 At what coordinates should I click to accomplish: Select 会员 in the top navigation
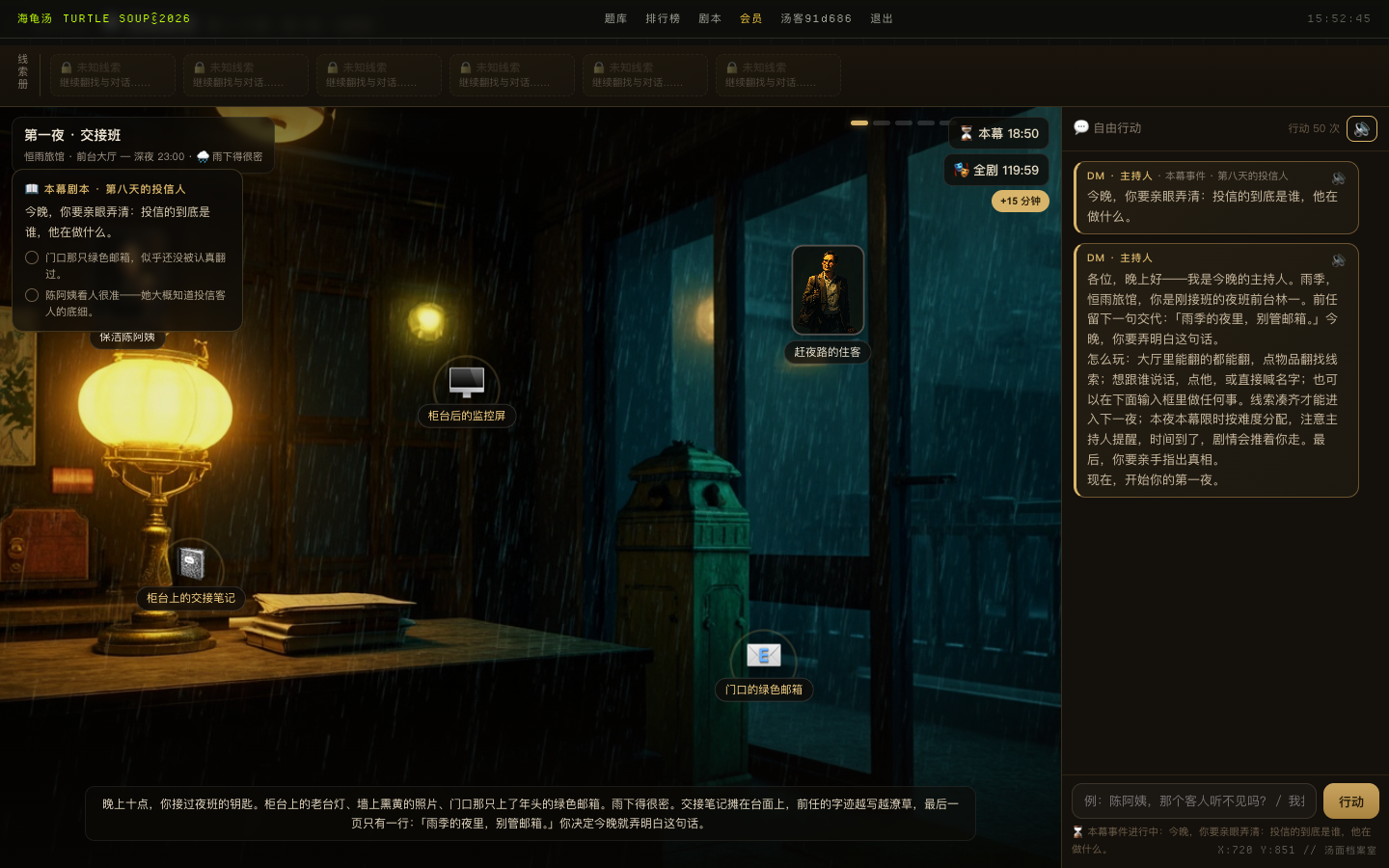pyautogui.click(x=750, y=18)
